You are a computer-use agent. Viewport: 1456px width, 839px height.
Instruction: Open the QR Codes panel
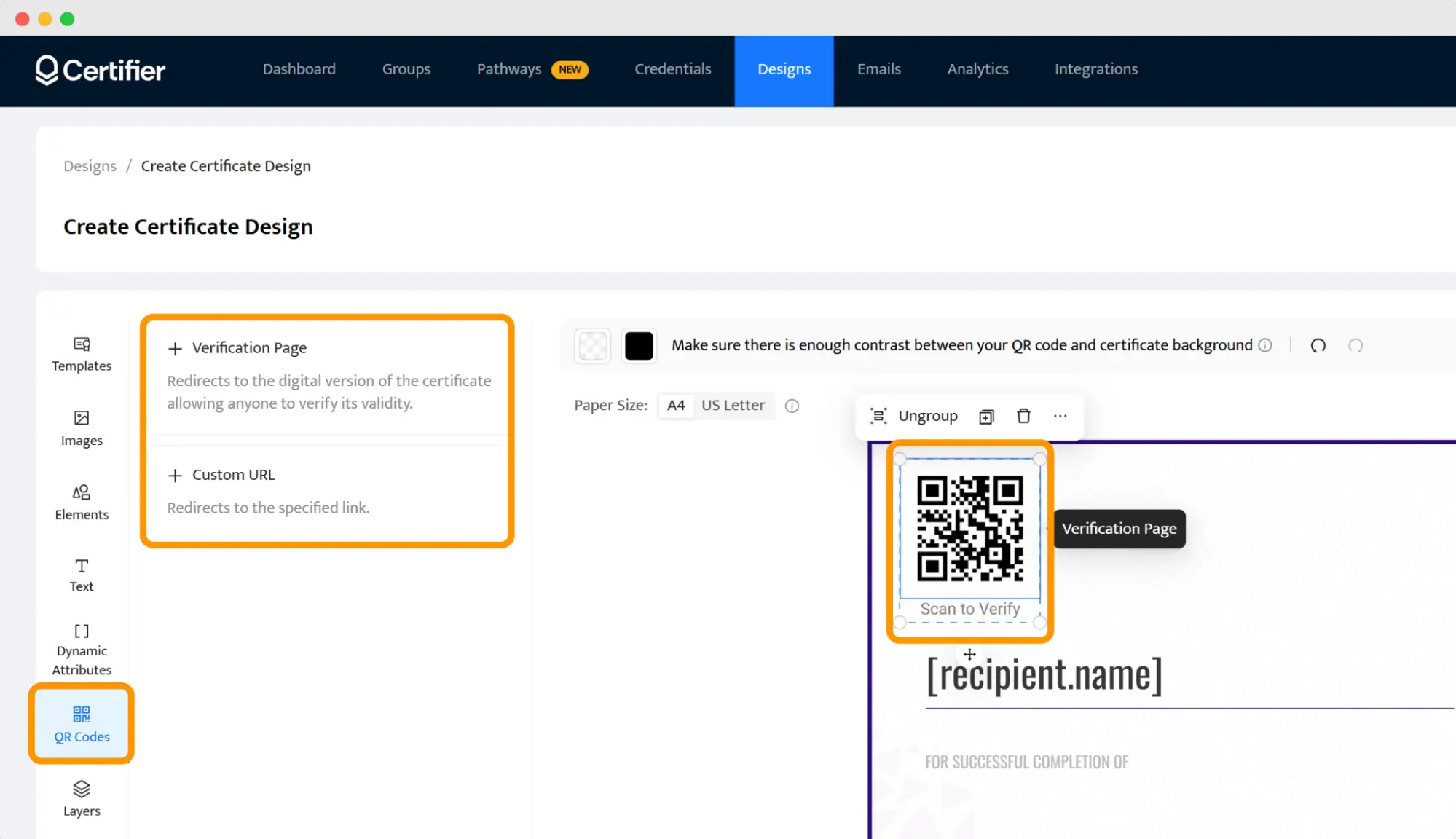pos(82,724)
